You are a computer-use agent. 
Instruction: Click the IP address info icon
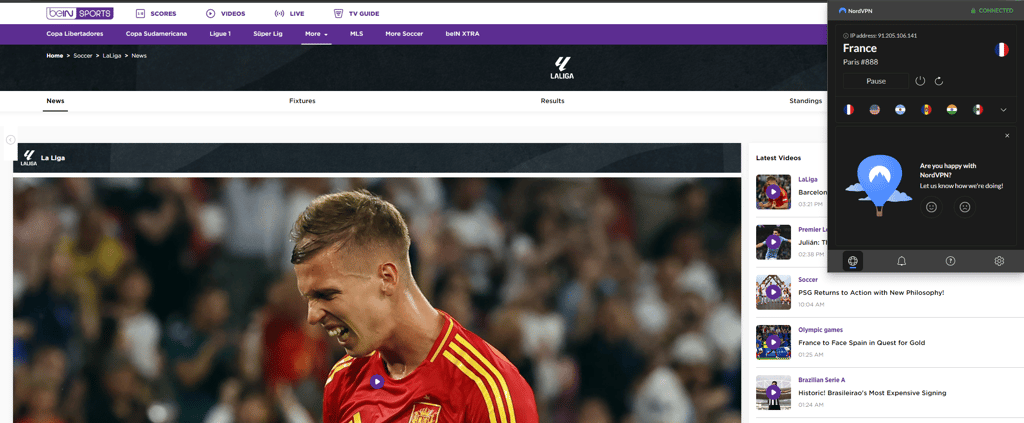846,36
